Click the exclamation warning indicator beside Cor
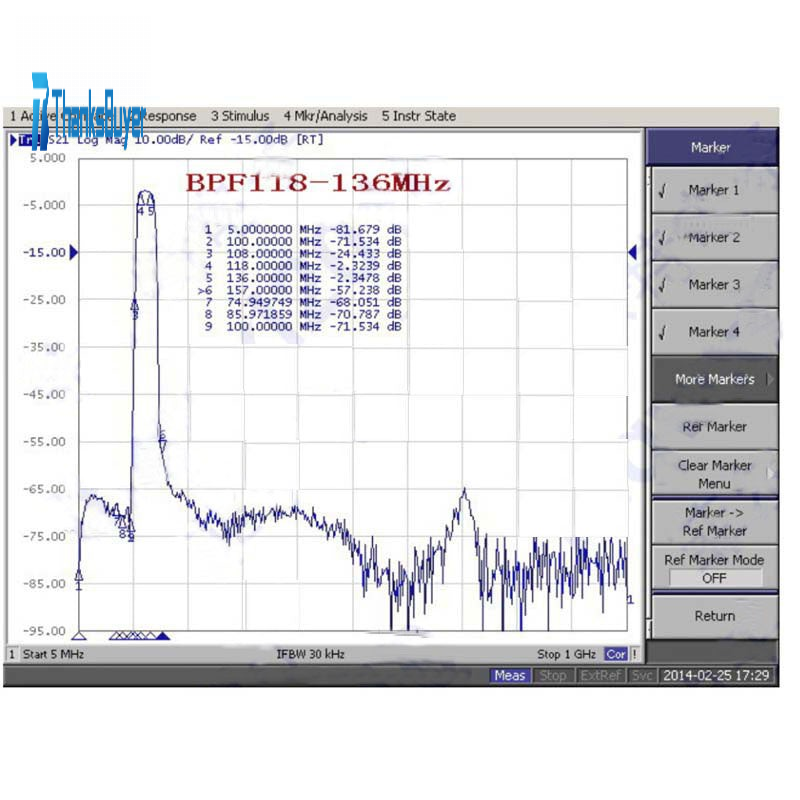800x800 pixels. (634, 654)
